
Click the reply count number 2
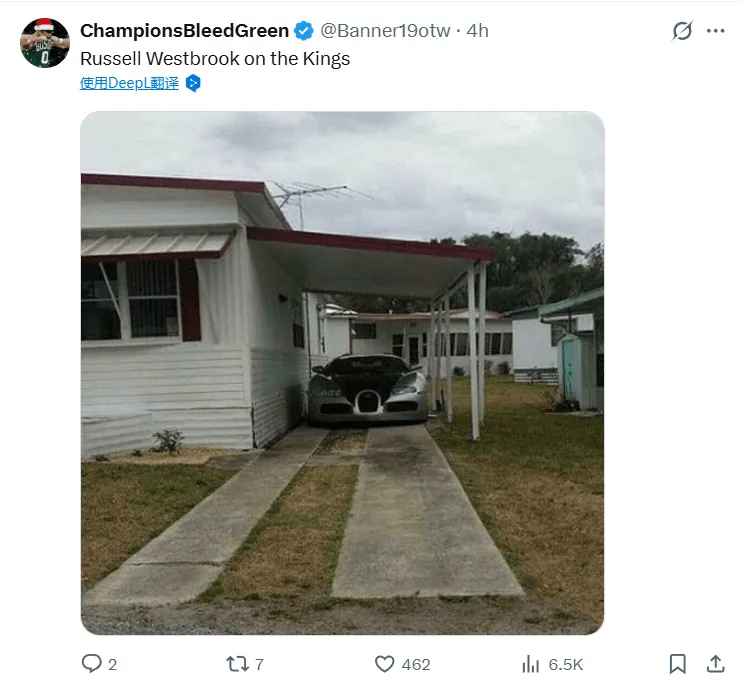click(112, 665)
